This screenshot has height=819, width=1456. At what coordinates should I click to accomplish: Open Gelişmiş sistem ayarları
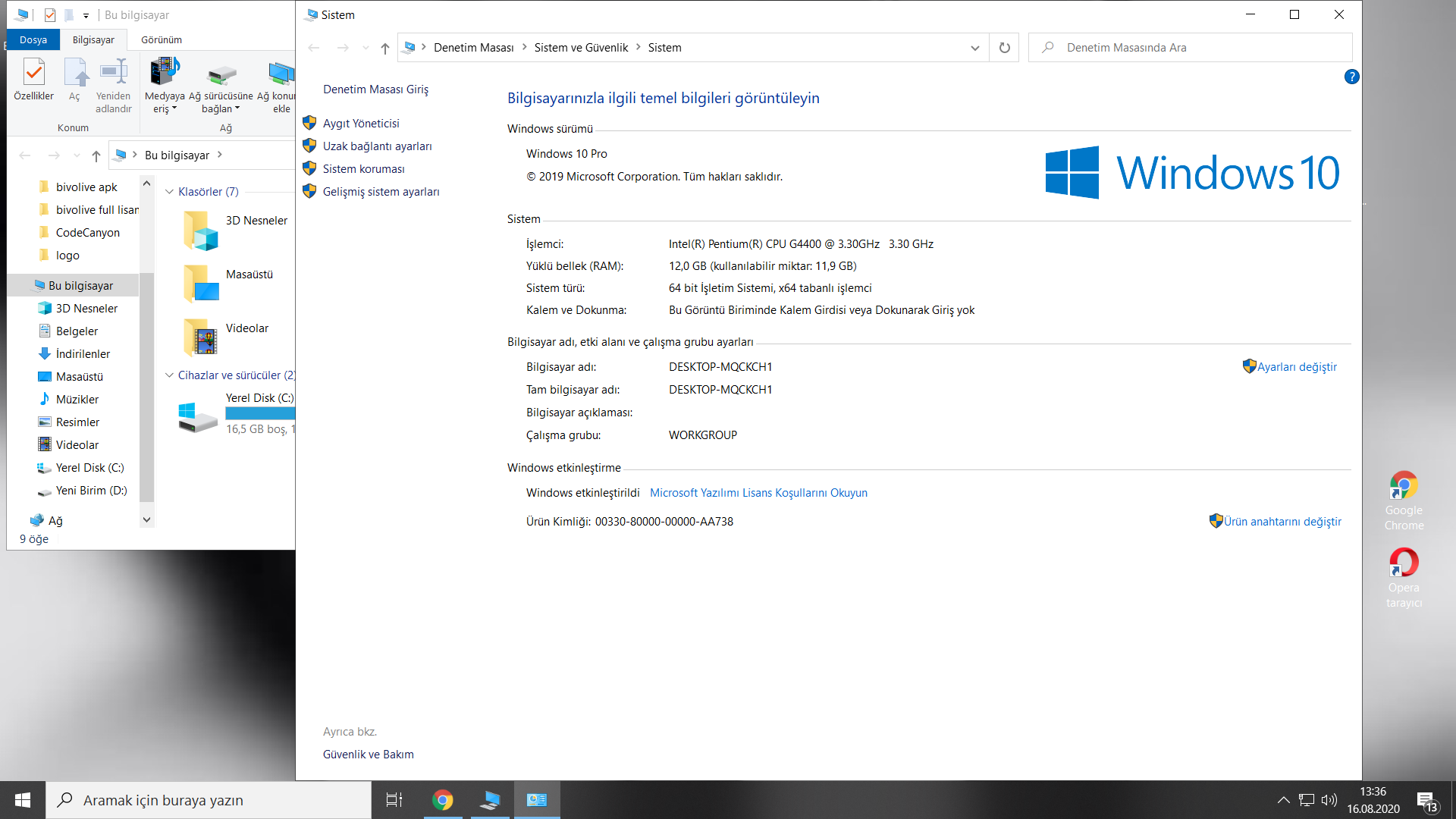381,192
